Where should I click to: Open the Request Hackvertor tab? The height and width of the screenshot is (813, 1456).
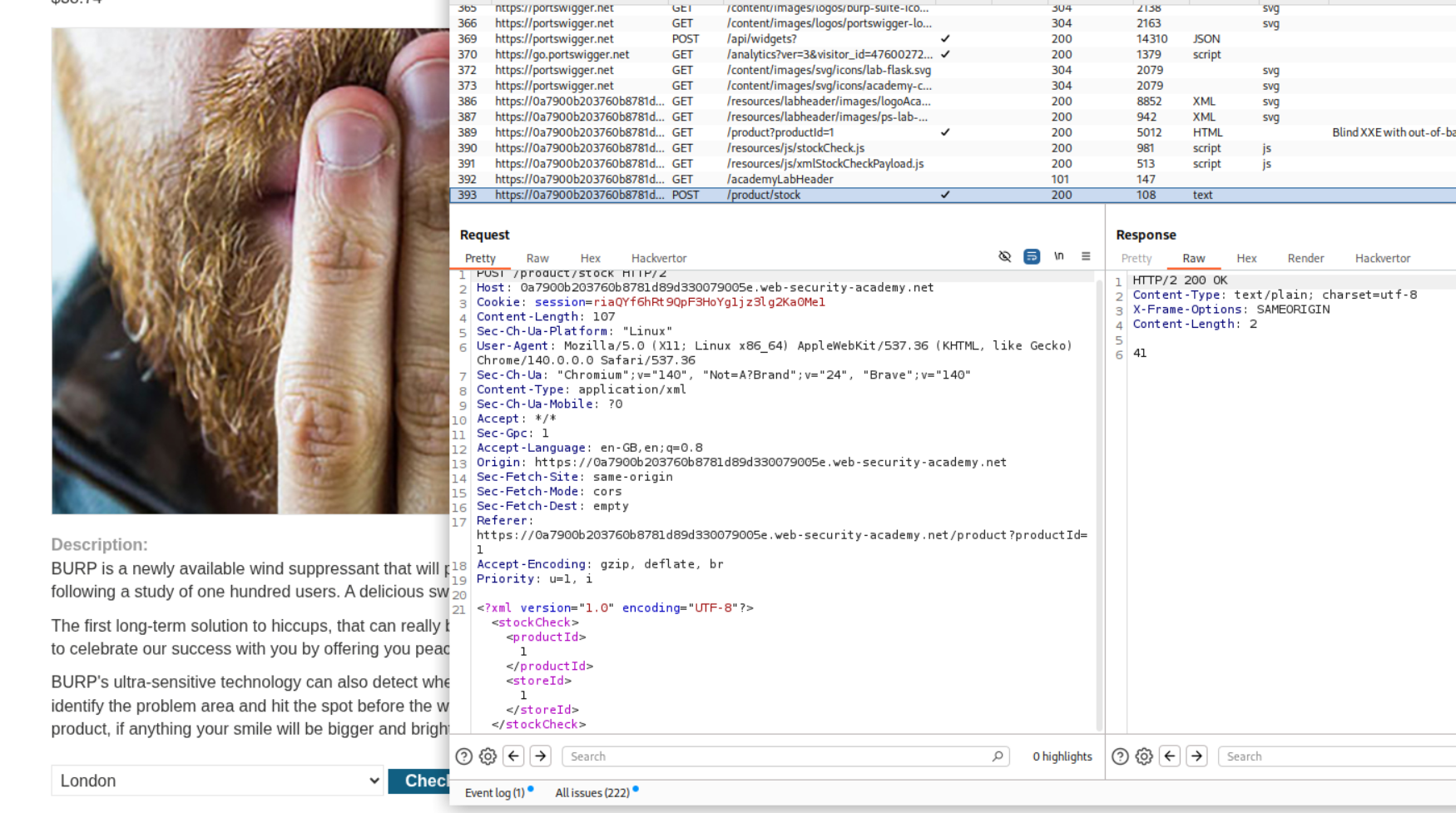(x=658, y=259)
